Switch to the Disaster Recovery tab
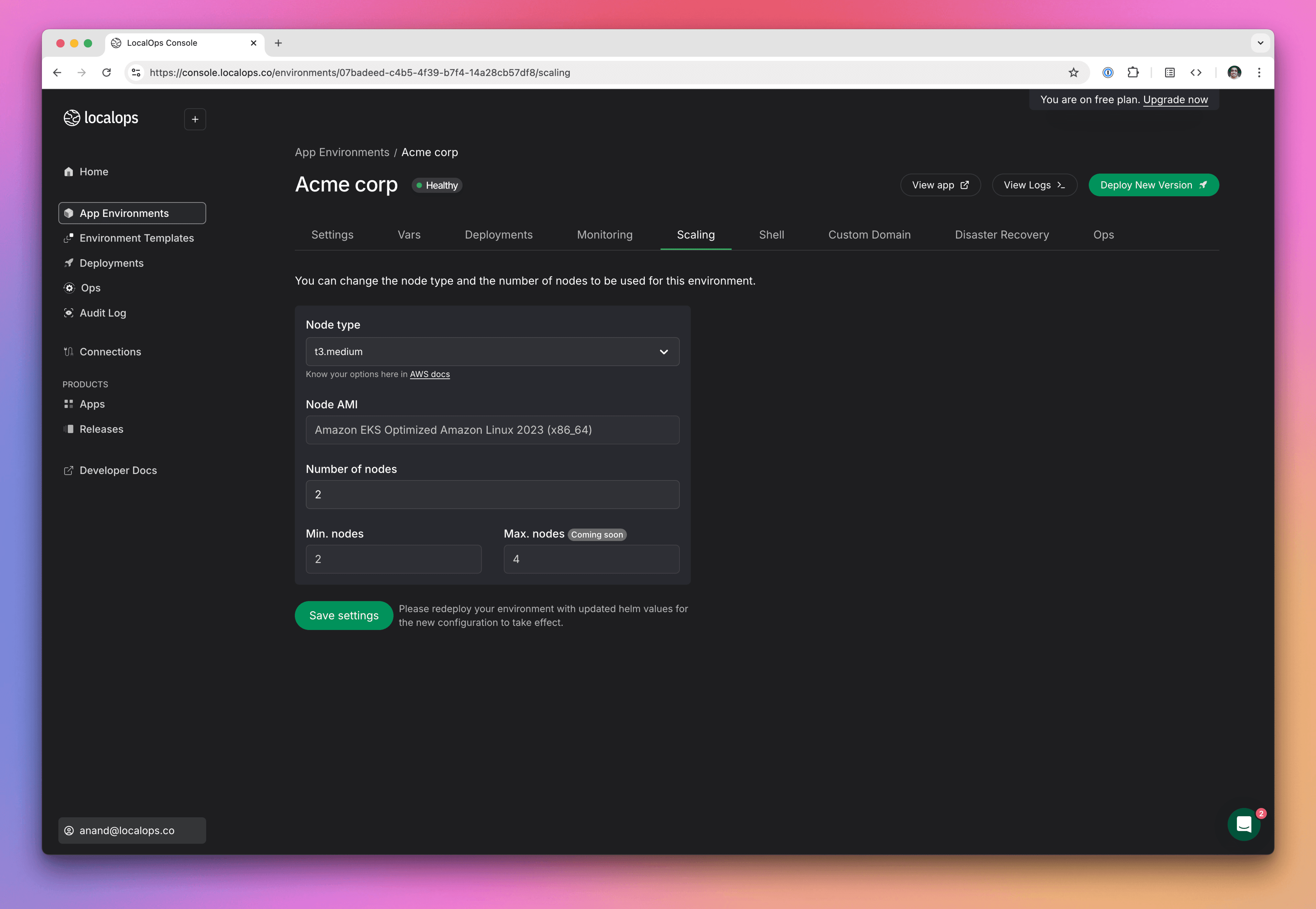 tap(1001, 235)
